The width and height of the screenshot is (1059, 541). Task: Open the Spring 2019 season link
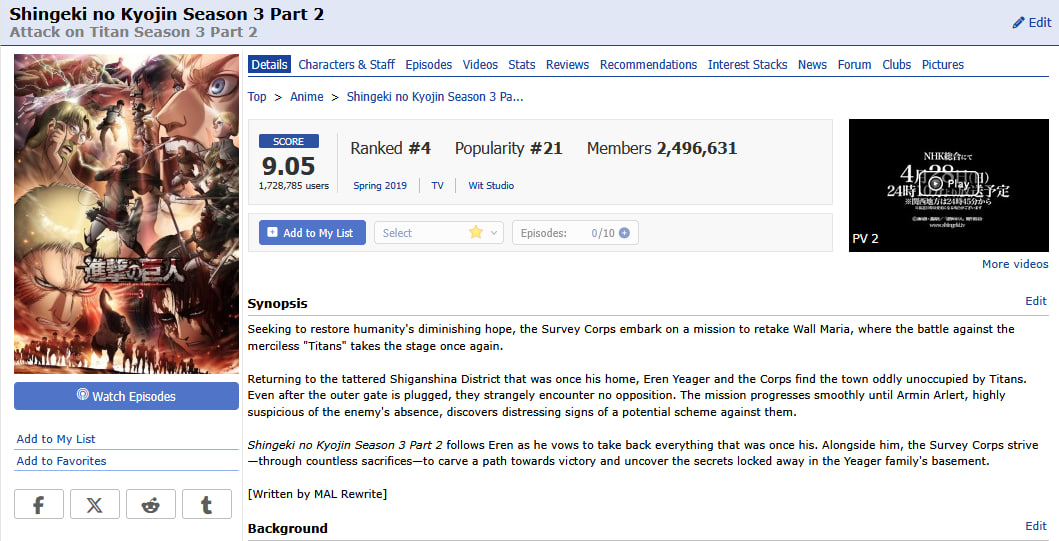[380, 186]
